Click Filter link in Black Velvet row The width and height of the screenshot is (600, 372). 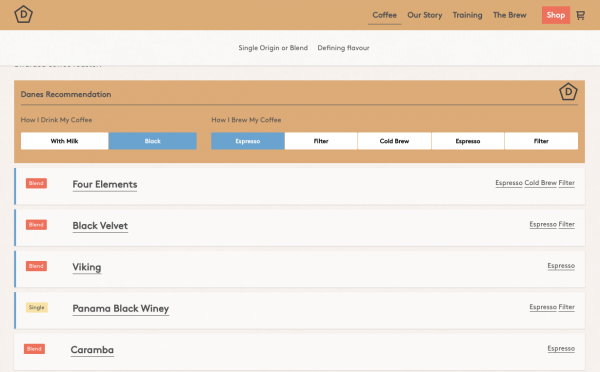[566, 224]
